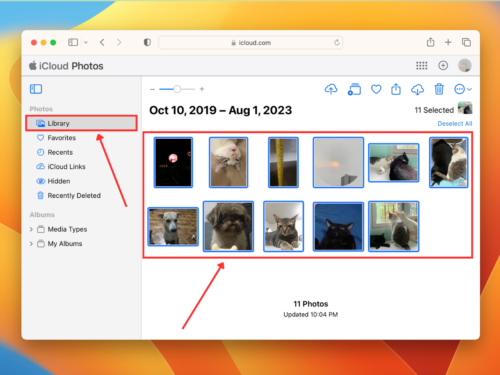The width and height of the screenshot is (500, 375).
Task: Click the "Updated 10:04 PM" status text
Action: point(311,315)
